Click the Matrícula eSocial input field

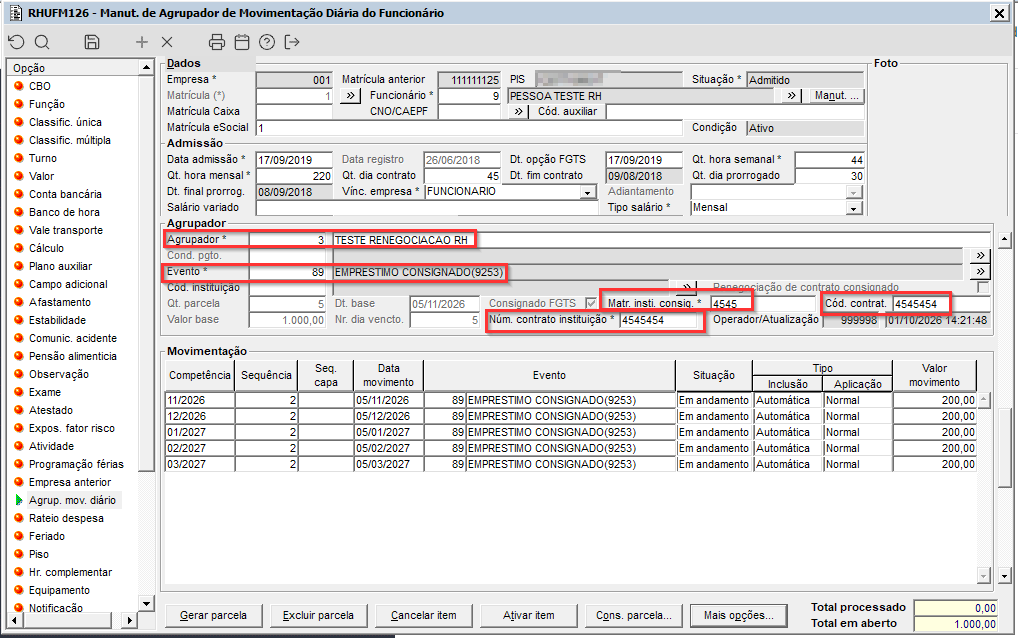(x=469, y=128)
